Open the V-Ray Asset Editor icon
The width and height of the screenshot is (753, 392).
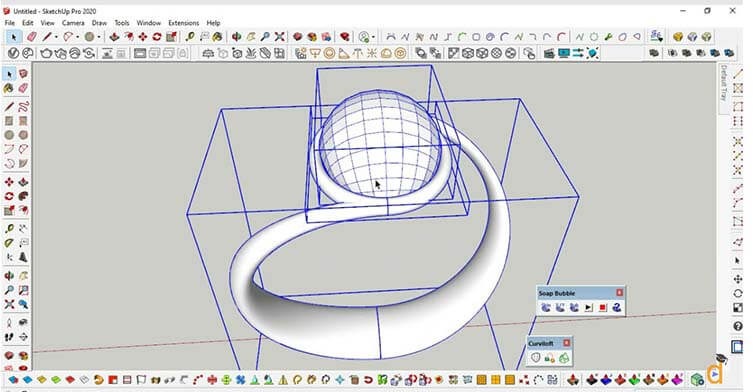(x=13, y=53)
